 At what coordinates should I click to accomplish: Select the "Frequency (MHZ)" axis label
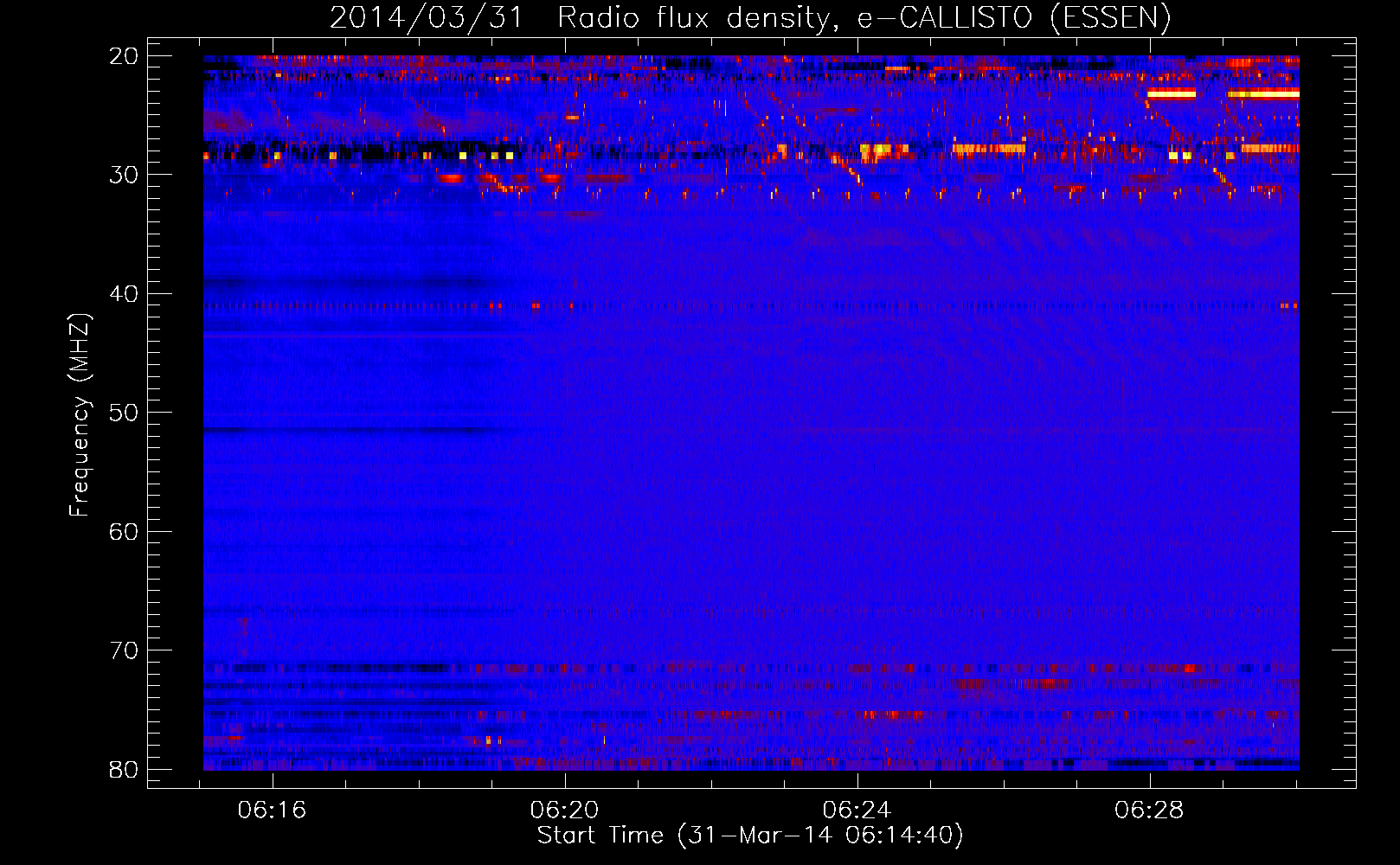(80, 415)
